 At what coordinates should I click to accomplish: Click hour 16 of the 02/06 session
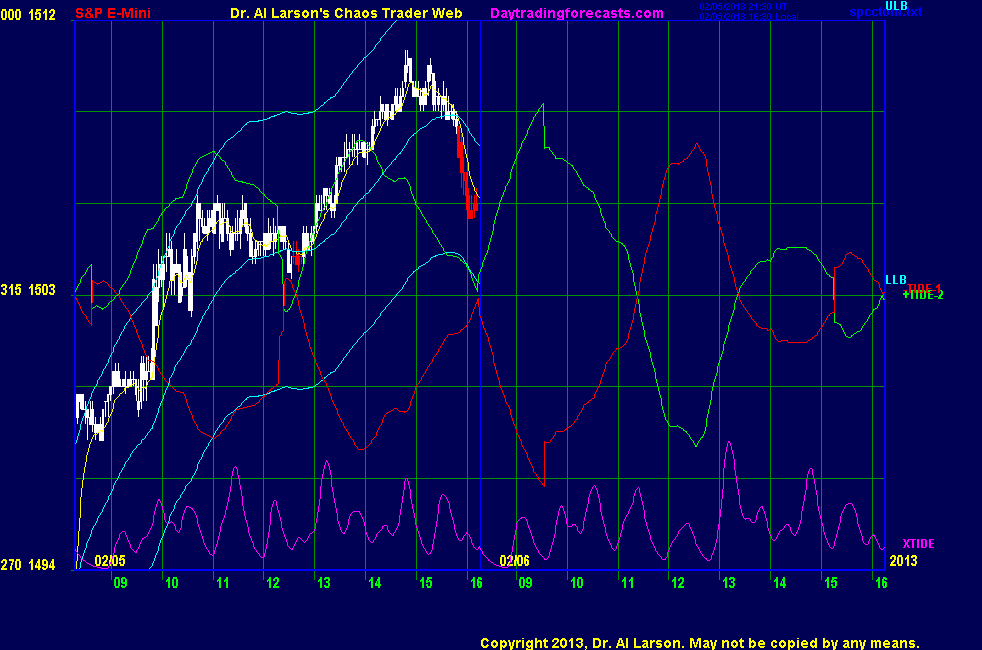tap(881, 583)
